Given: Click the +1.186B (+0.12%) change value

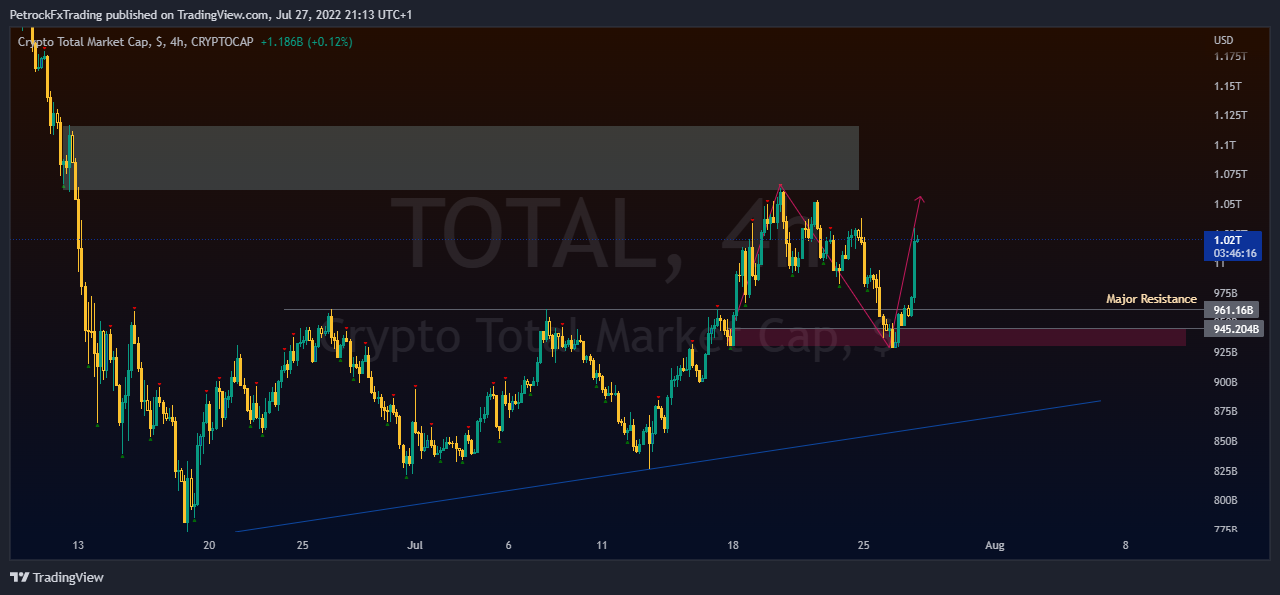Looking at the screenshot, I should pyautogui.click(x=306, y=41).
